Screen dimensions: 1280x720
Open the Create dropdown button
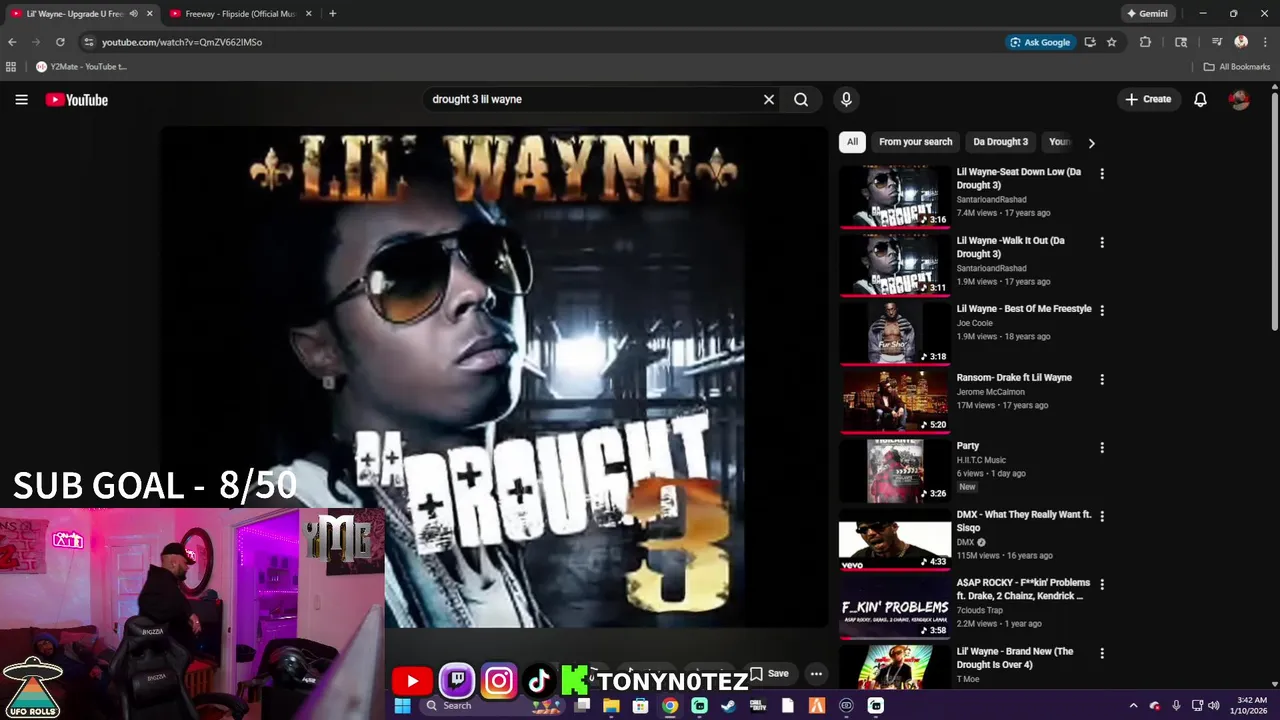pos(1147,99)
